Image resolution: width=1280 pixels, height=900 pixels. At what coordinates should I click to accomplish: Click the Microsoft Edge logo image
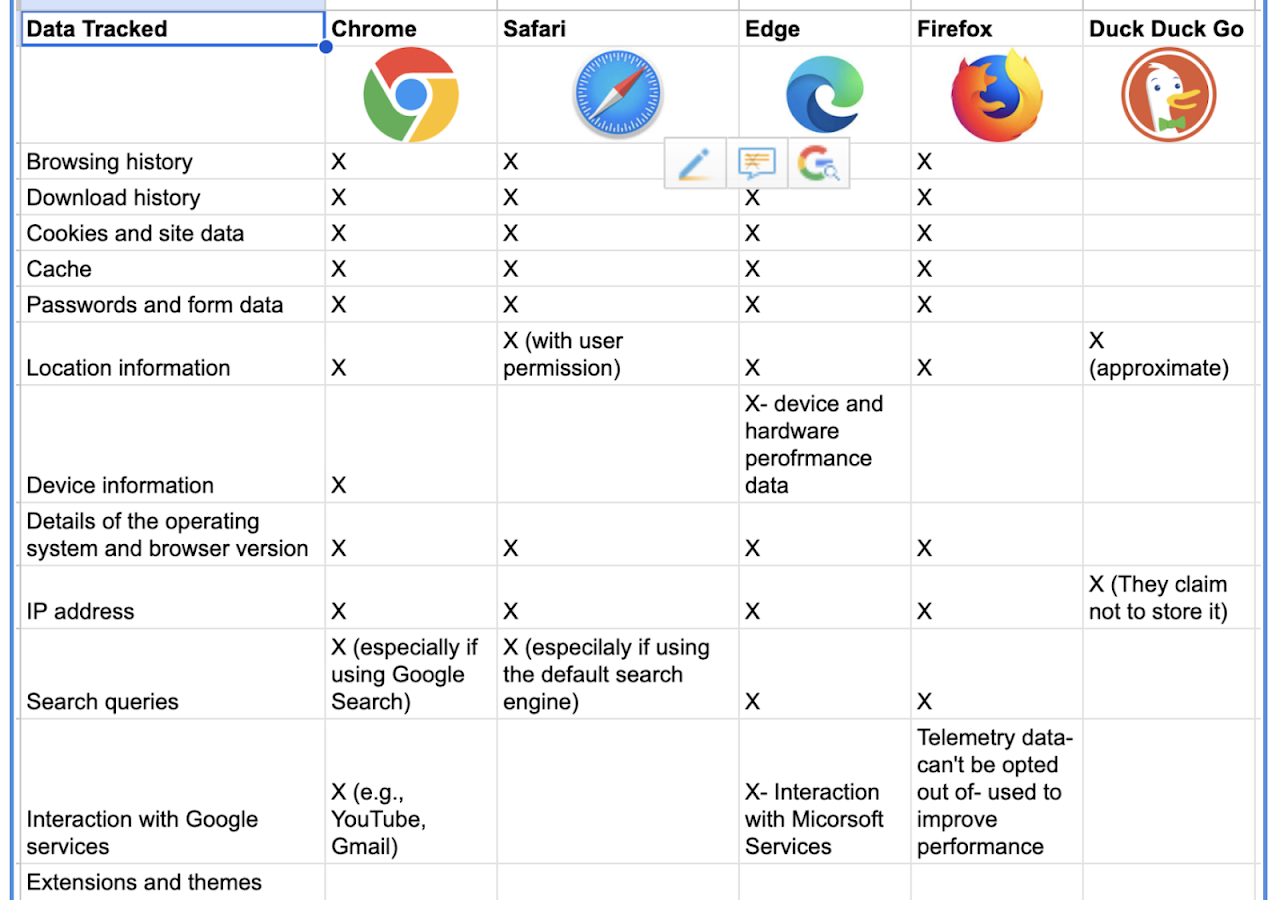824,95
